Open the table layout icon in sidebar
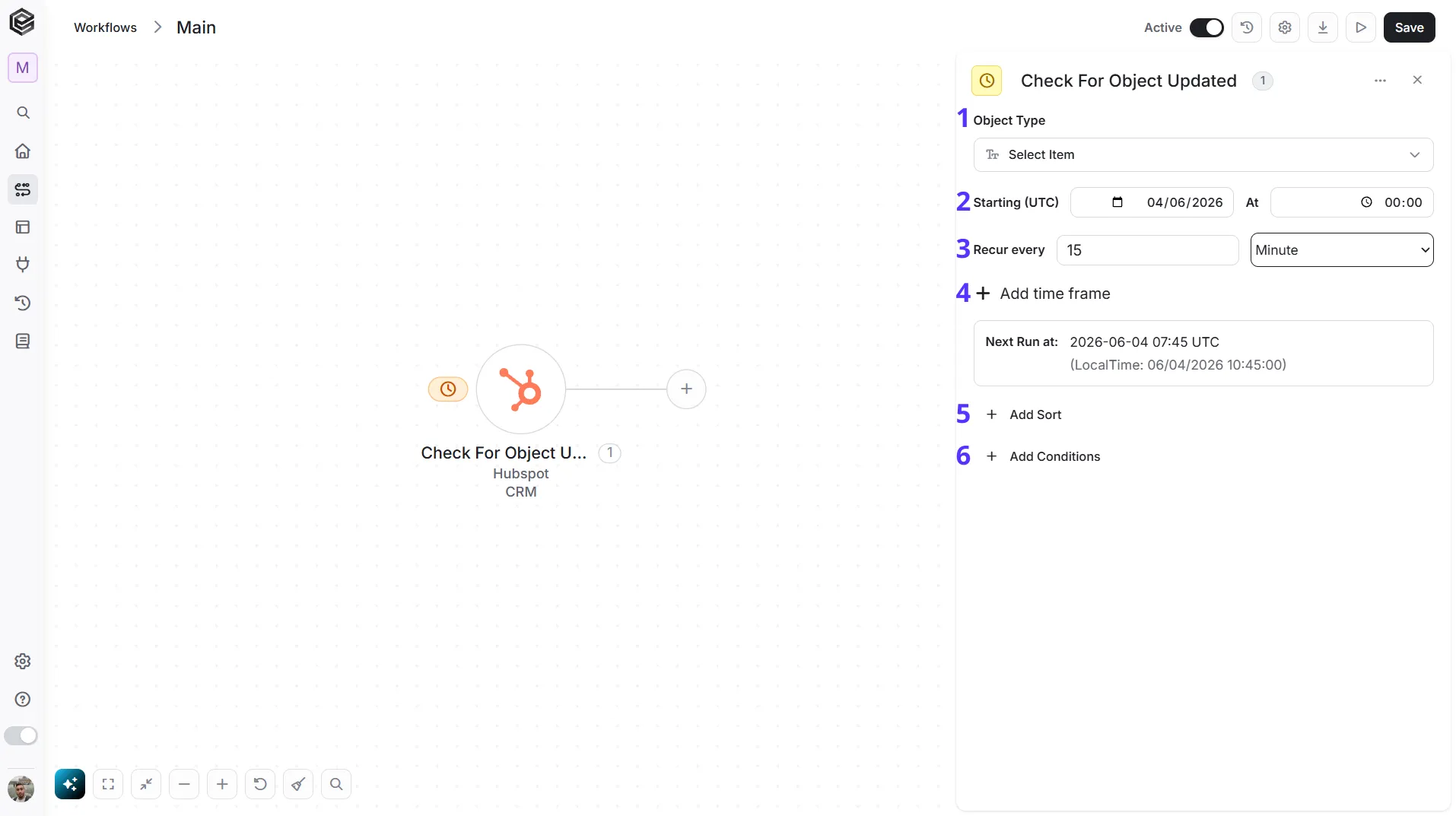The height and width of the screenshot is (816, 1456). tap(23, 227)
